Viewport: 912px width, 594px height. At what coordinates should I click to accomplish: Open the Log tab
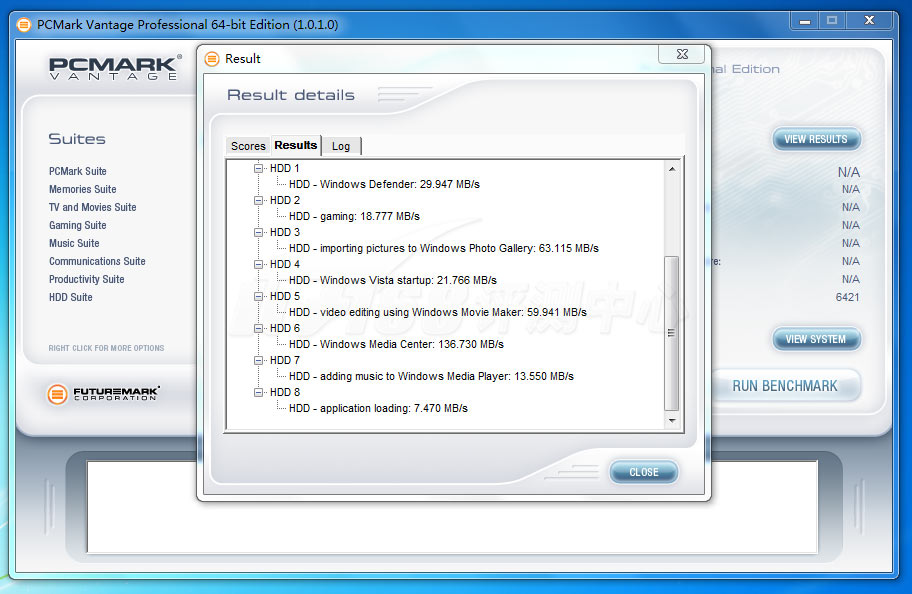point(341,146)
